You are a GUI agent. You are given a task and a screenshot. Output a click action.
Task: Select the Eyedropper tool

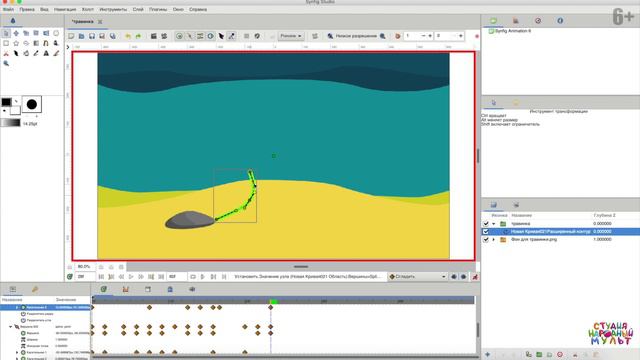click(36, 53)
